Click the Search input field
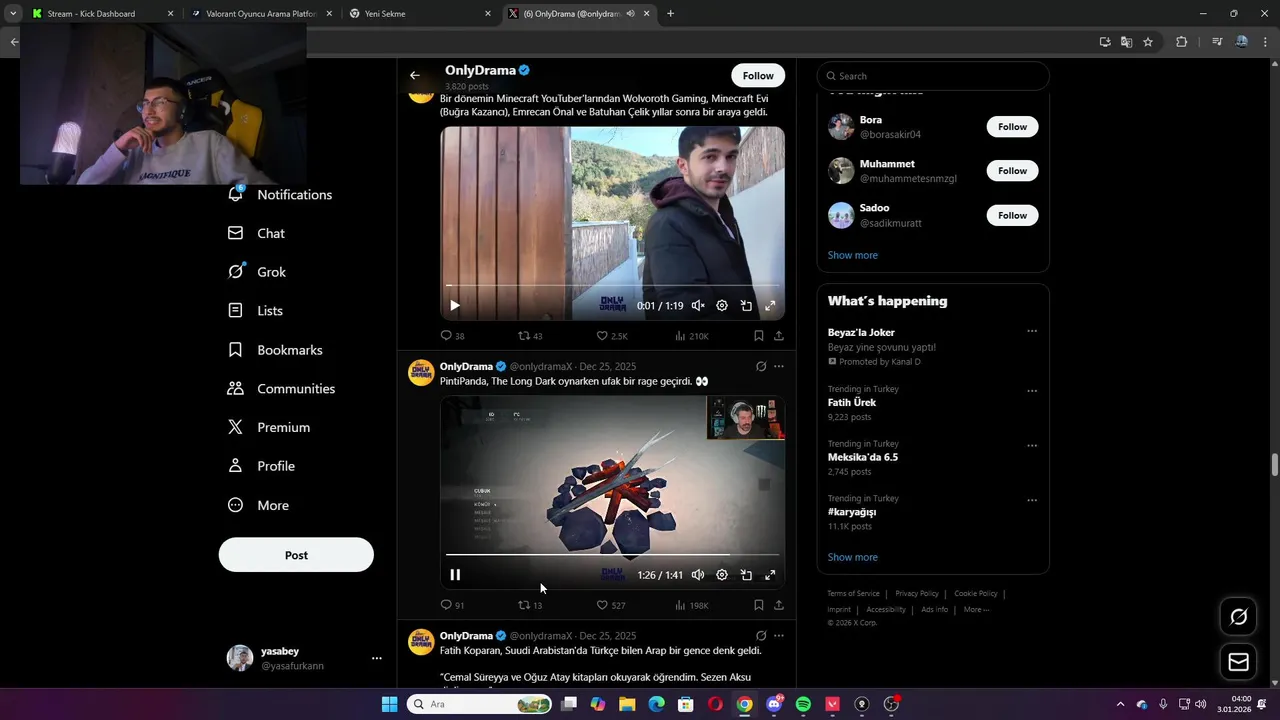The height and width of the screenshot is (720, 1280). (933, 76)
